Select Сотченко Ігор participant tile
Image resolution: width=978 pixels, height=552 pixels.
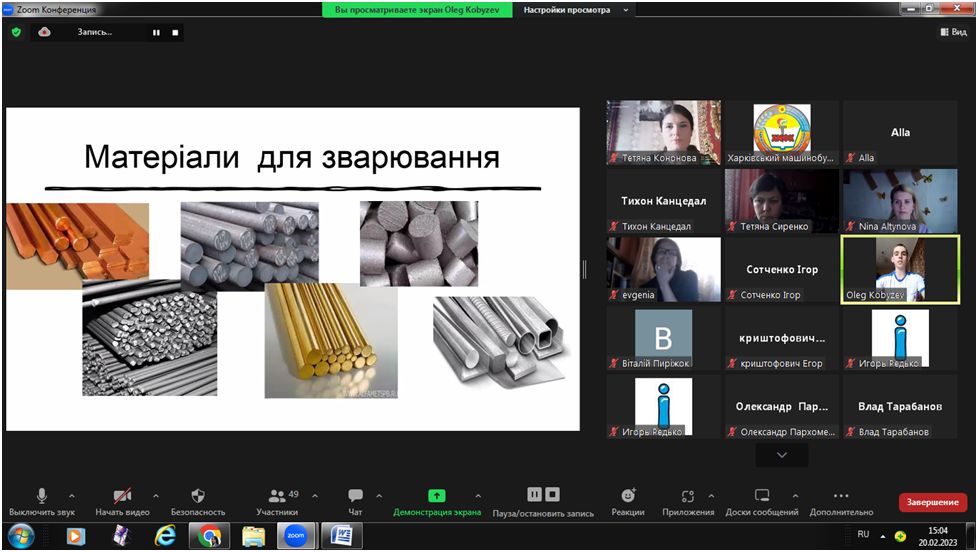pyautogui.click(x=782, y=269)
